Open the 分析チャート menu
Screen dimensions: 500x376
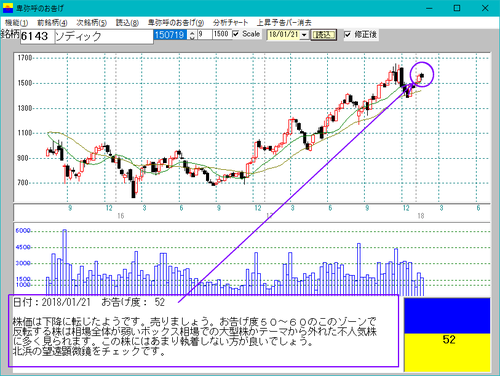pyautogui.click(x=230, y=23)
